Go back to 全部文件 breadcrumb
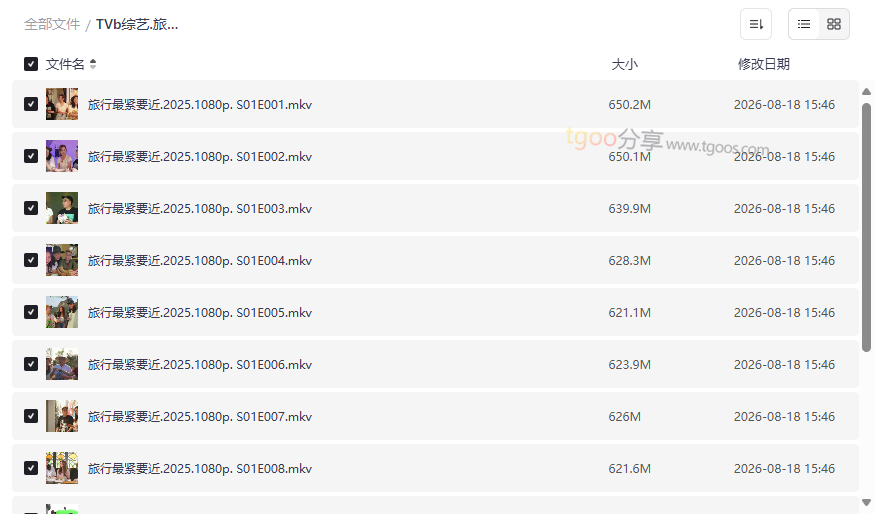 coord(52,25)
